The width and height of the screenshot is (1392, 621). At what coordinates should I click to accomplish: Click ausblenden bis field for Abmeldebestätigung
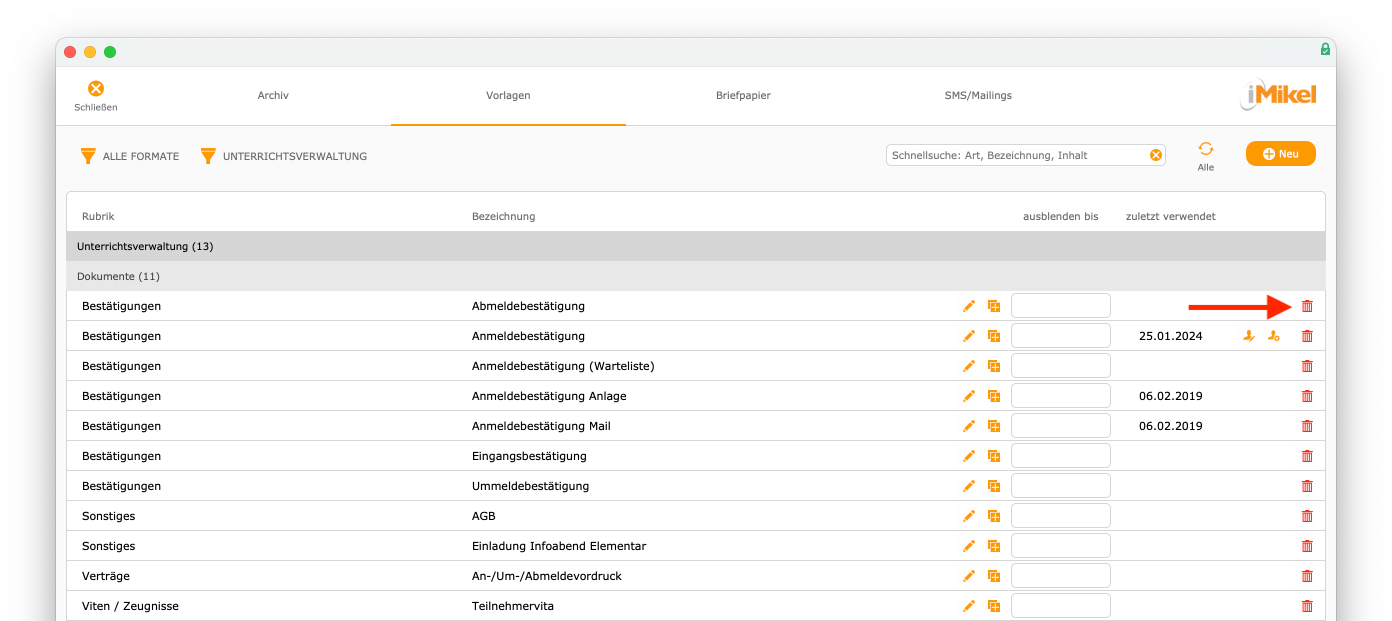1061,306
